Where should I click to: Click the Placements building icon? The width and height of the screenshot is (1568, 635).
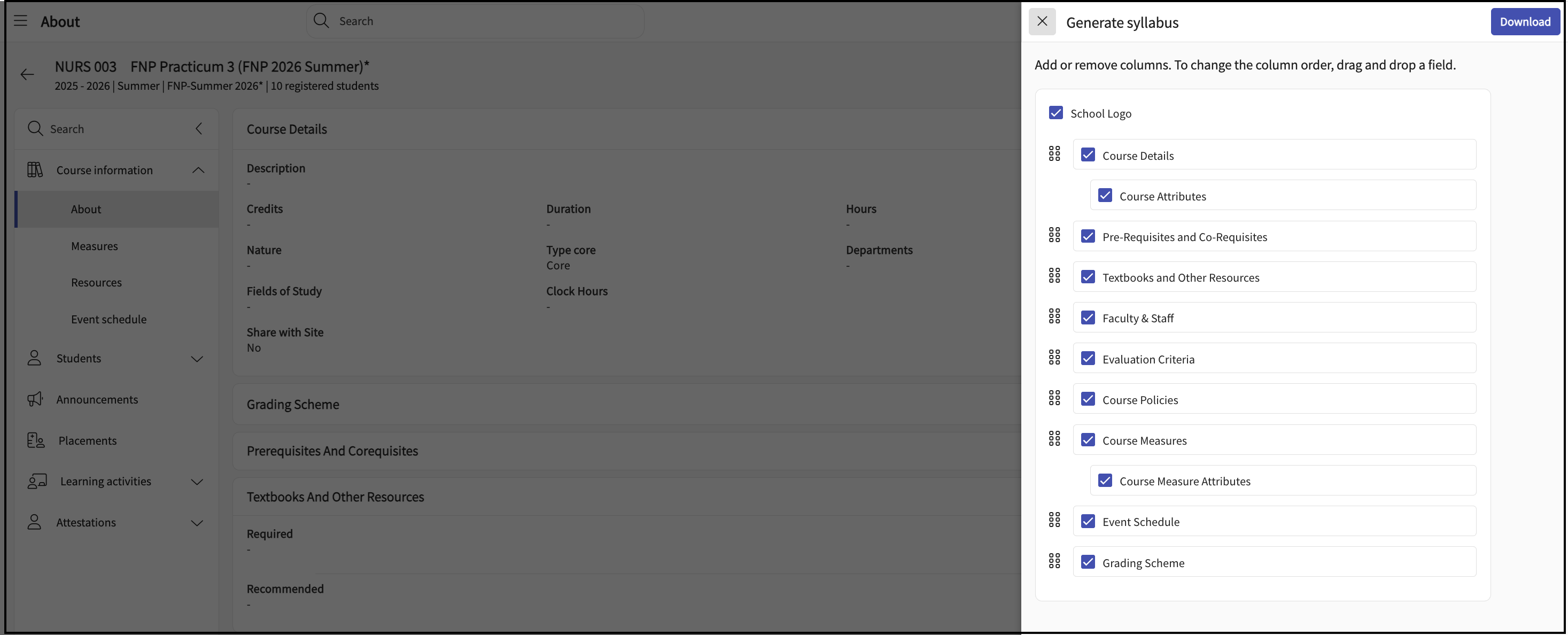35,440
